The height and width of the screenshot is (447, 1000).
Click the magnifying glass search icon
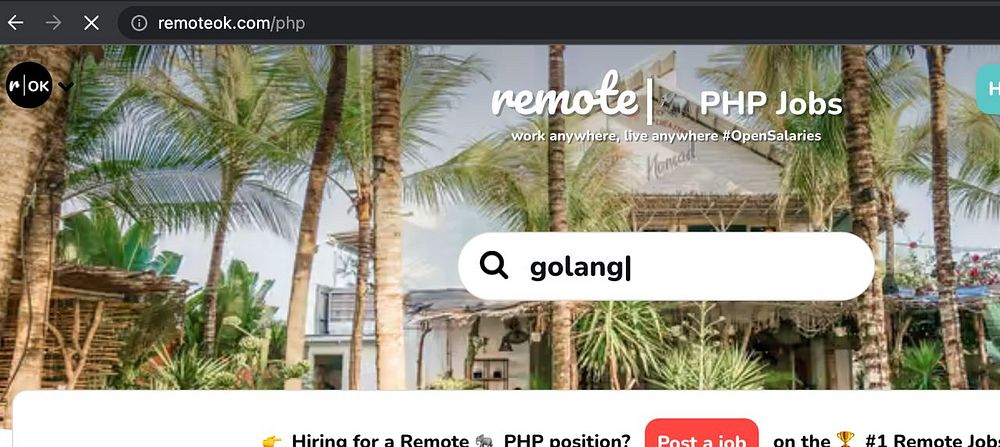click(x=494, y=265)
